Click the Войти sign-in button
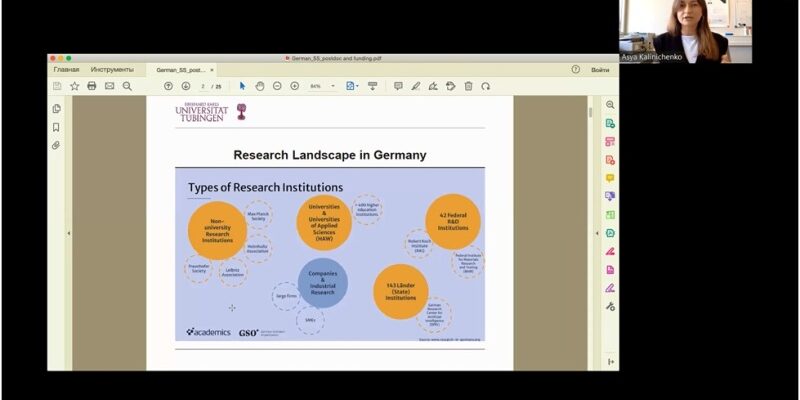This screenshot has width=800, height=400. pos(600,70)
